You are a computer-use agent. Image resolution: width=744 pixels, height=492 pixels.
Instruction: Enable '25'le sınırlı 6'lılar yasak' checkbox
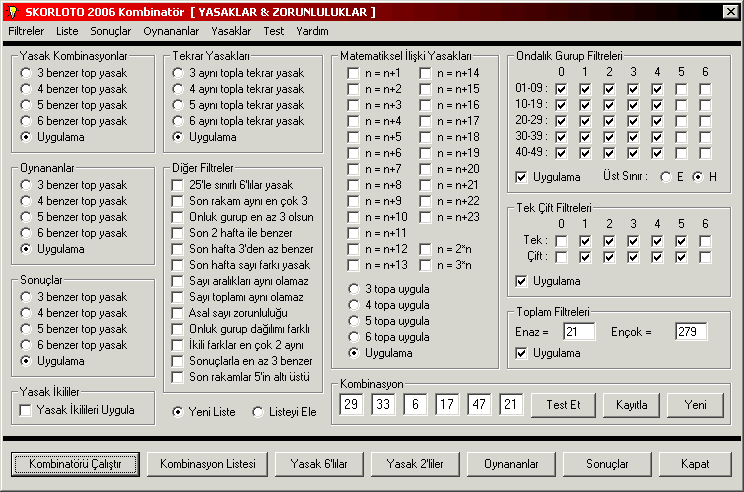[x=179, y=185]
